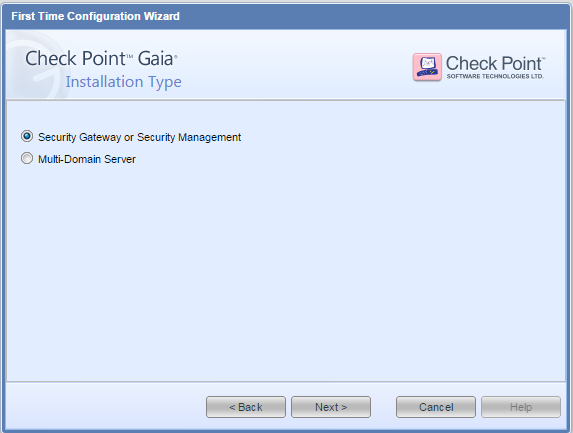Open the greyed-out Help button

521,407
